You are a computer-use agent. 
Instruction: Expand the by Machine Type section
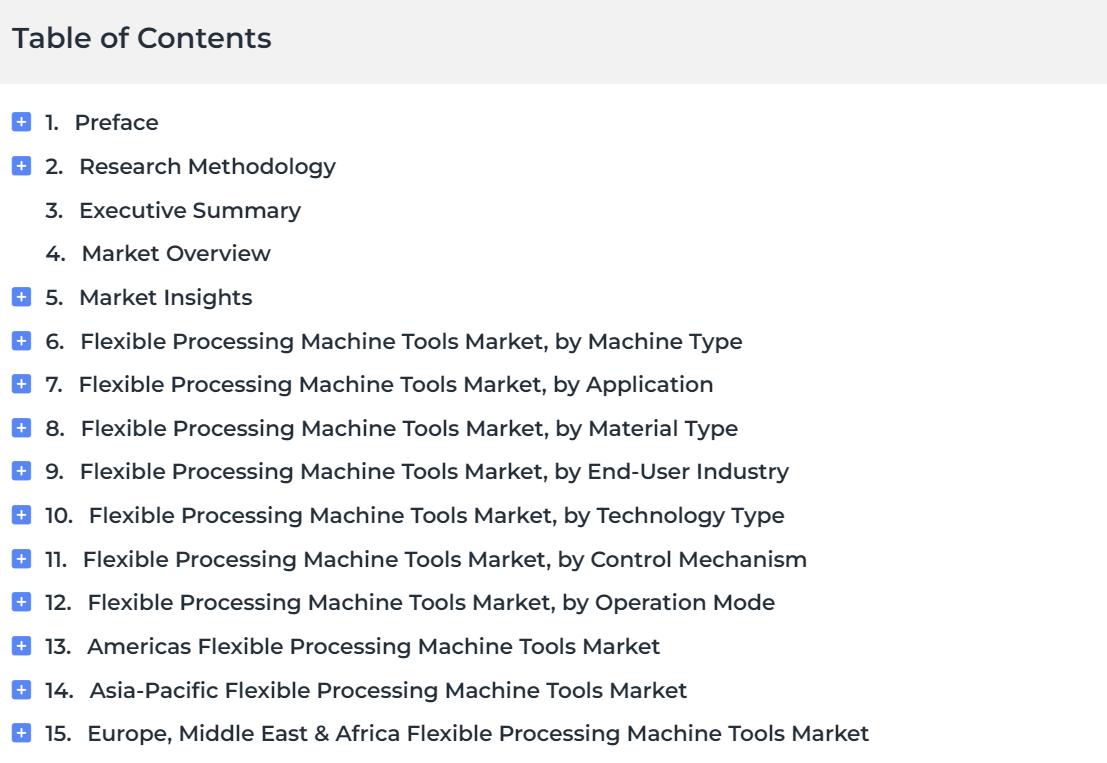click(21, 341)
